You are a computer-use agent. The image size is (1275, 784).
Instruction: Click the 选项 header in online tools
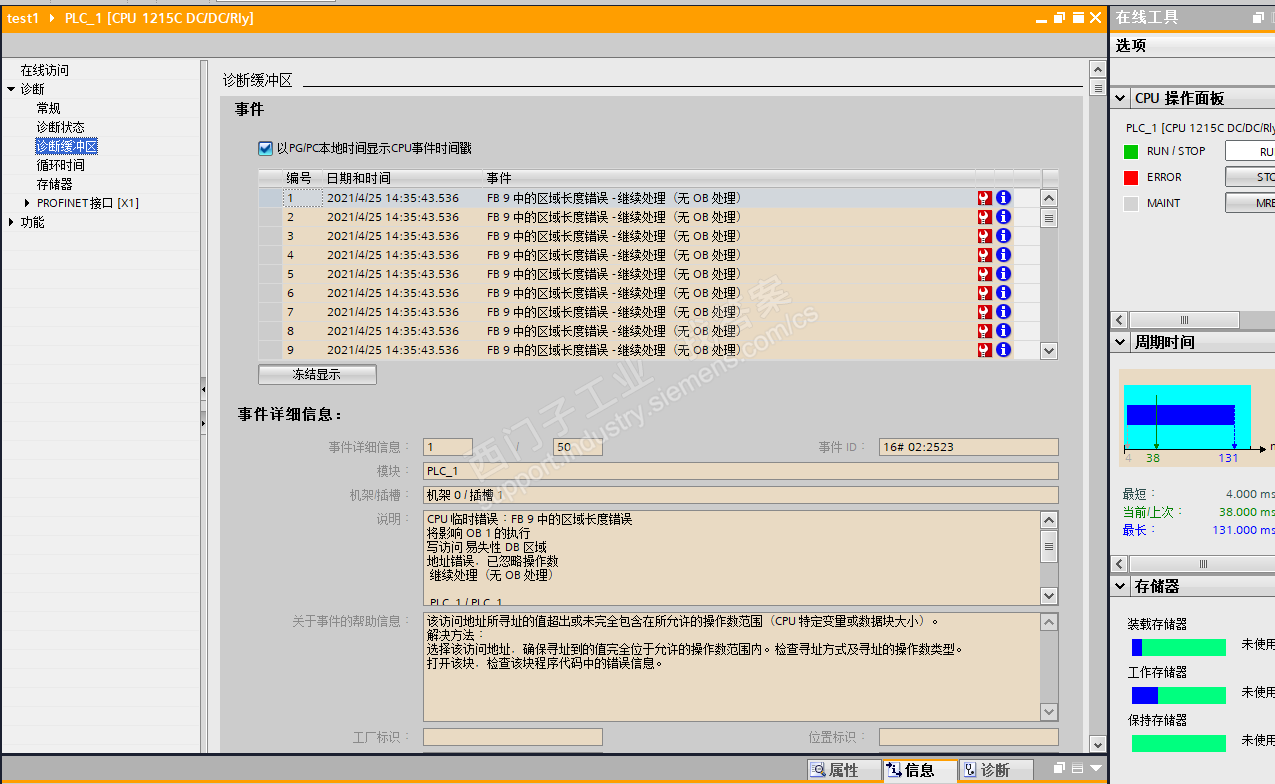pos(1131,45)
